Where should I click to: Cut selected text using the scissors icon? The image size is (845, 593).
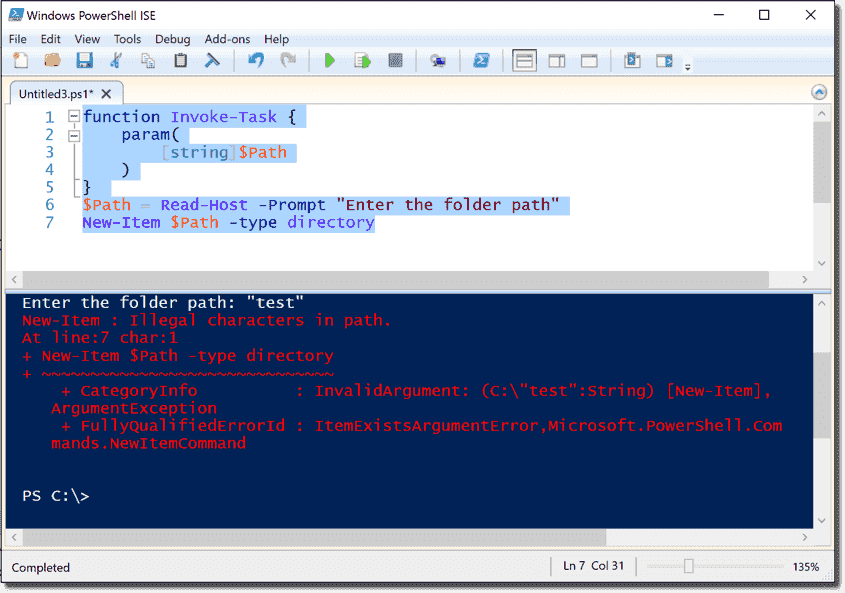(x=116, y=60)
